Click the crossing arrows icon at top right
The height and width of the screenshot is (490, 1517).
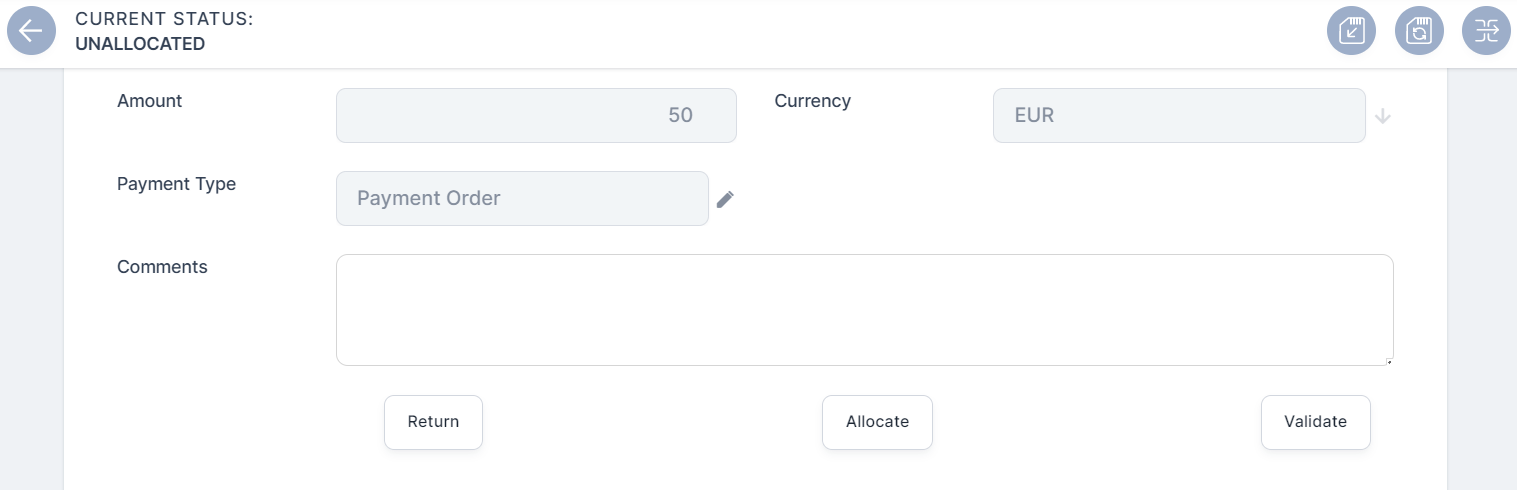1486,31
